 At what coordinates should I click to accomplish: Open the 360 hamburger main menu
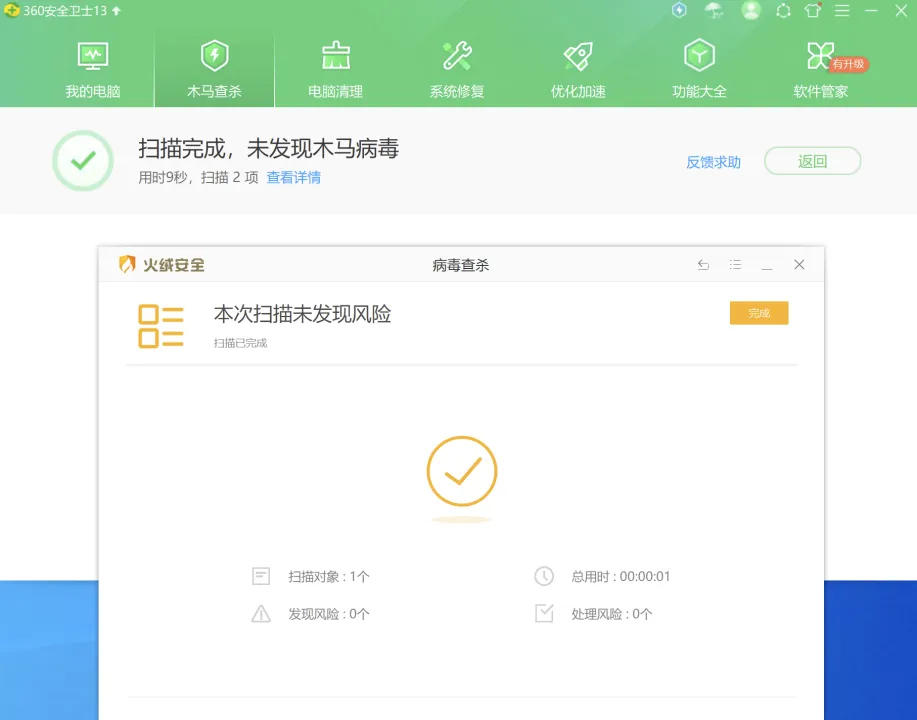tap(842, 11)
